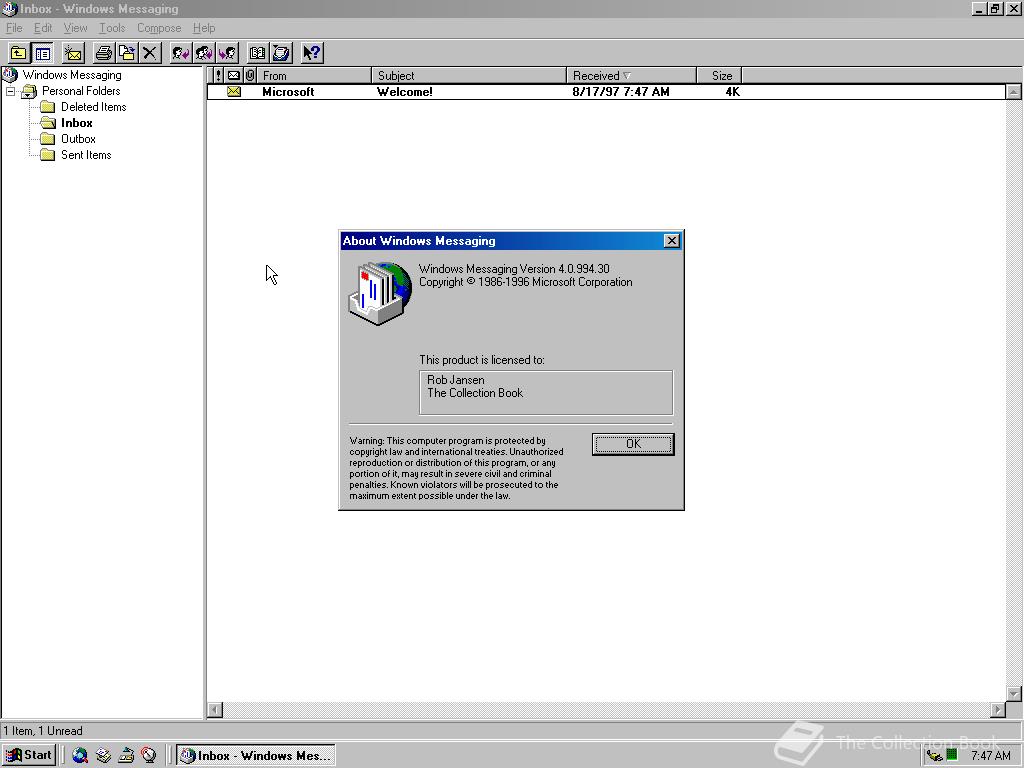
Task: Open the Edit menu
Action: [43, 28]
